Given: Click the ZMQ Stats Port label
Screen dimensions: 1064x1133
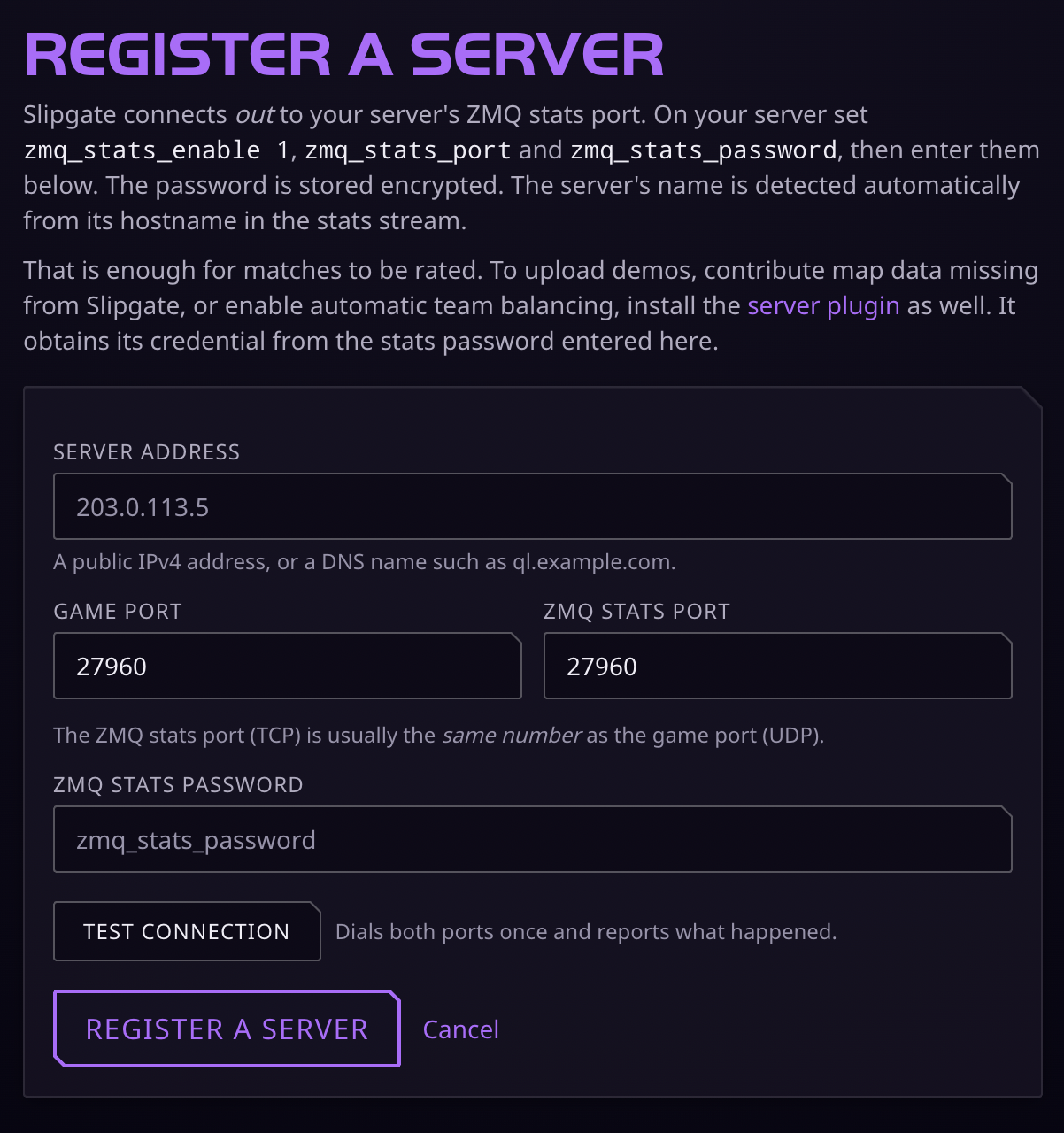Looking at the screenshot, I should [x=636, y=612].
